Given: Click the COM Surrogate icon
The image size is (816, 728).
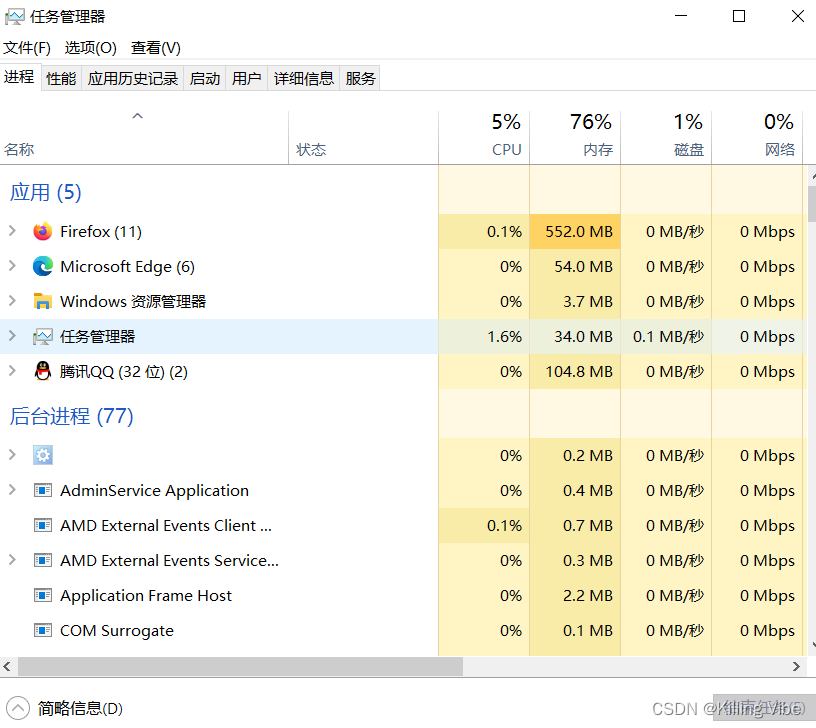Looking at the screenshot, I should click(43, 630).
